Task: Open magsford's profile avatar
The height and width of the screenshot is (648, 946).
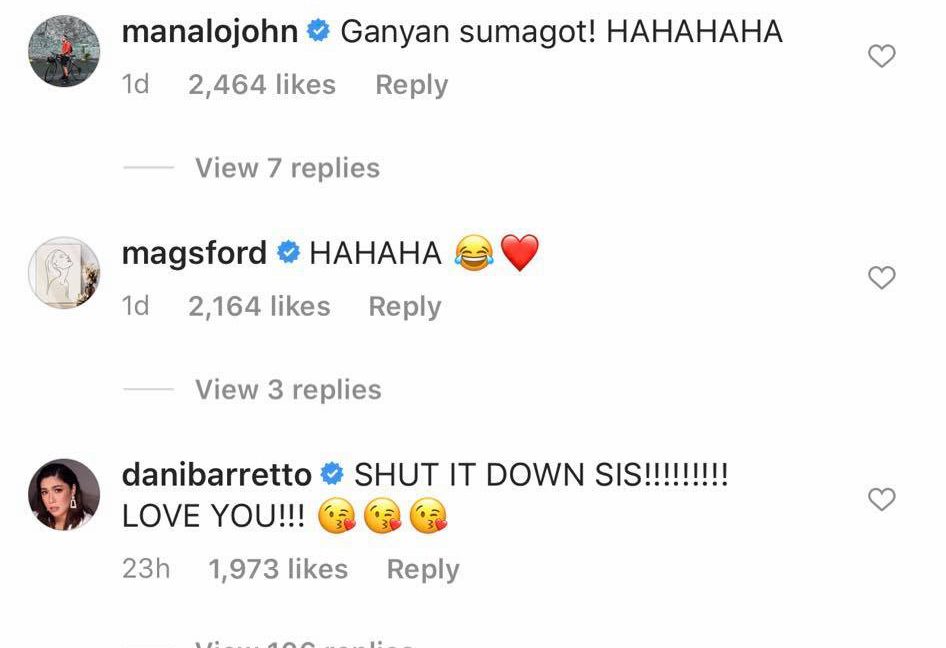Action: pos(64,273)
